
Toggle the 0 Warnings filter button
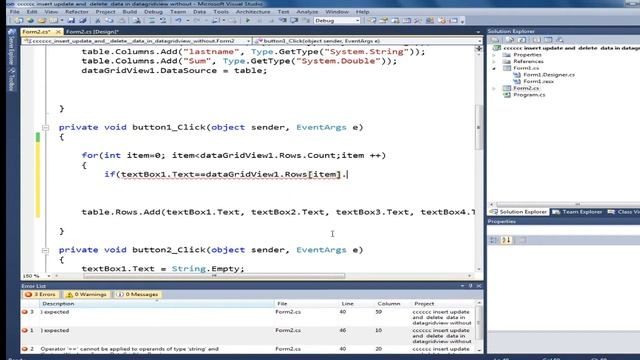[x=86, y=294]
